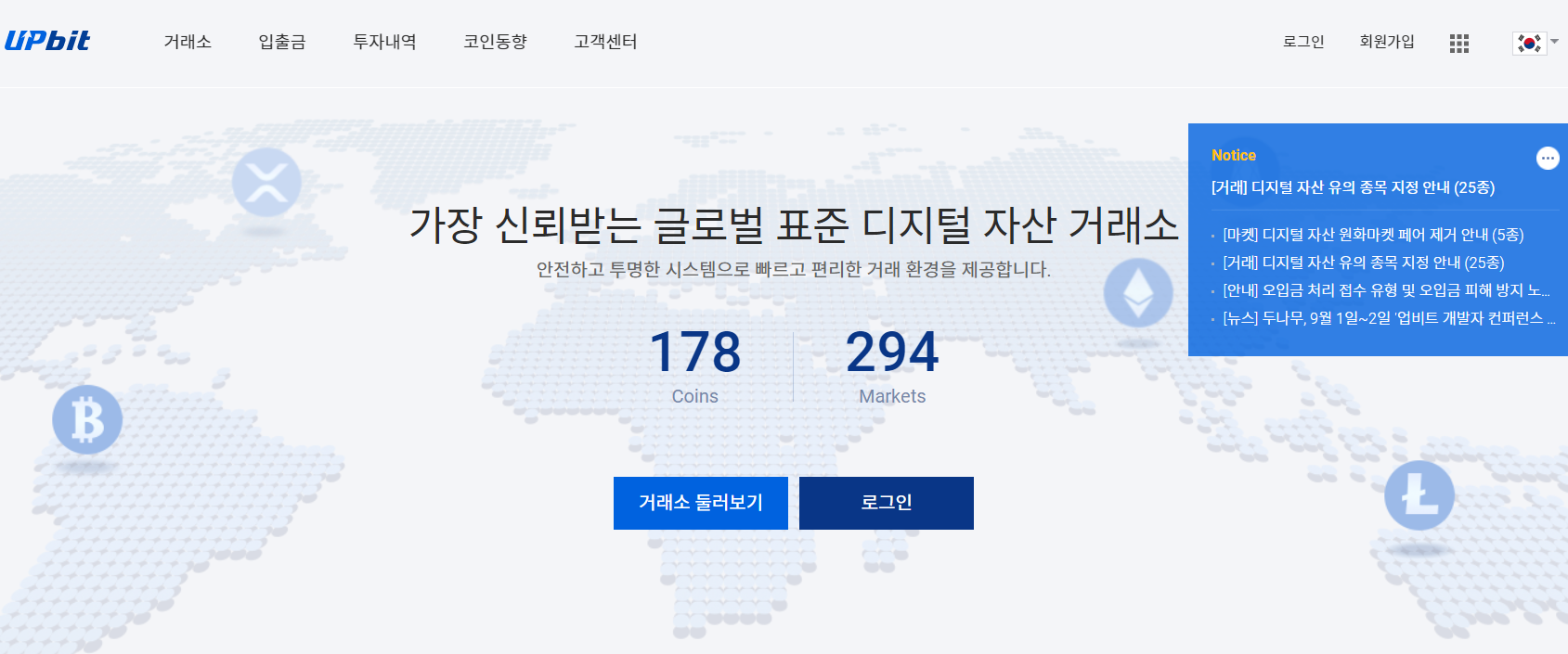Viewport: 1568px width, 654px height.
Task: Open the news 두나무 업비트 개발자 컨퍼런스
Action: [x=1389, y=318]
